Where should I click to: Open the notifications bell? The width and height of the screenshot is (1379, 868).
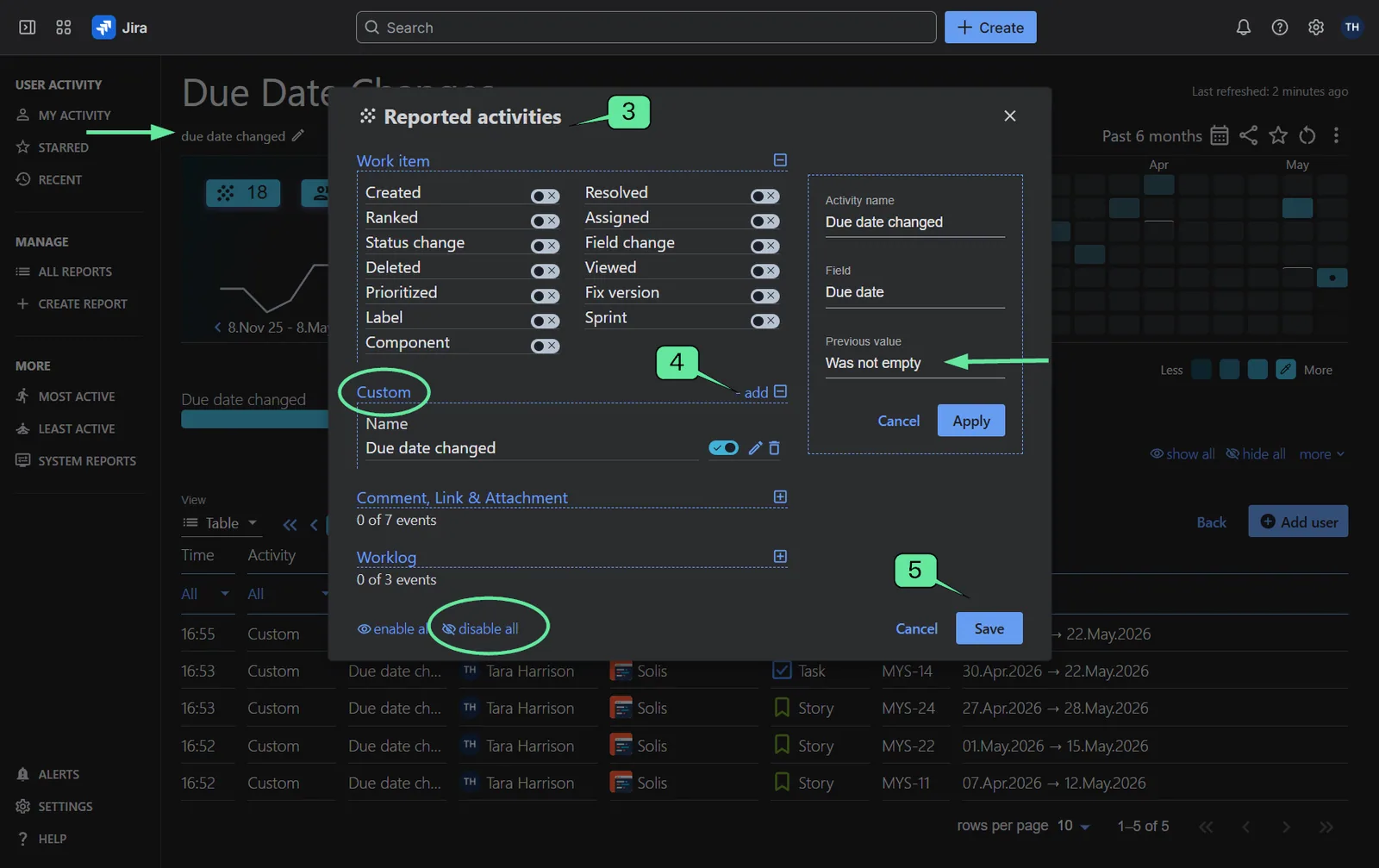point(1243,28)
